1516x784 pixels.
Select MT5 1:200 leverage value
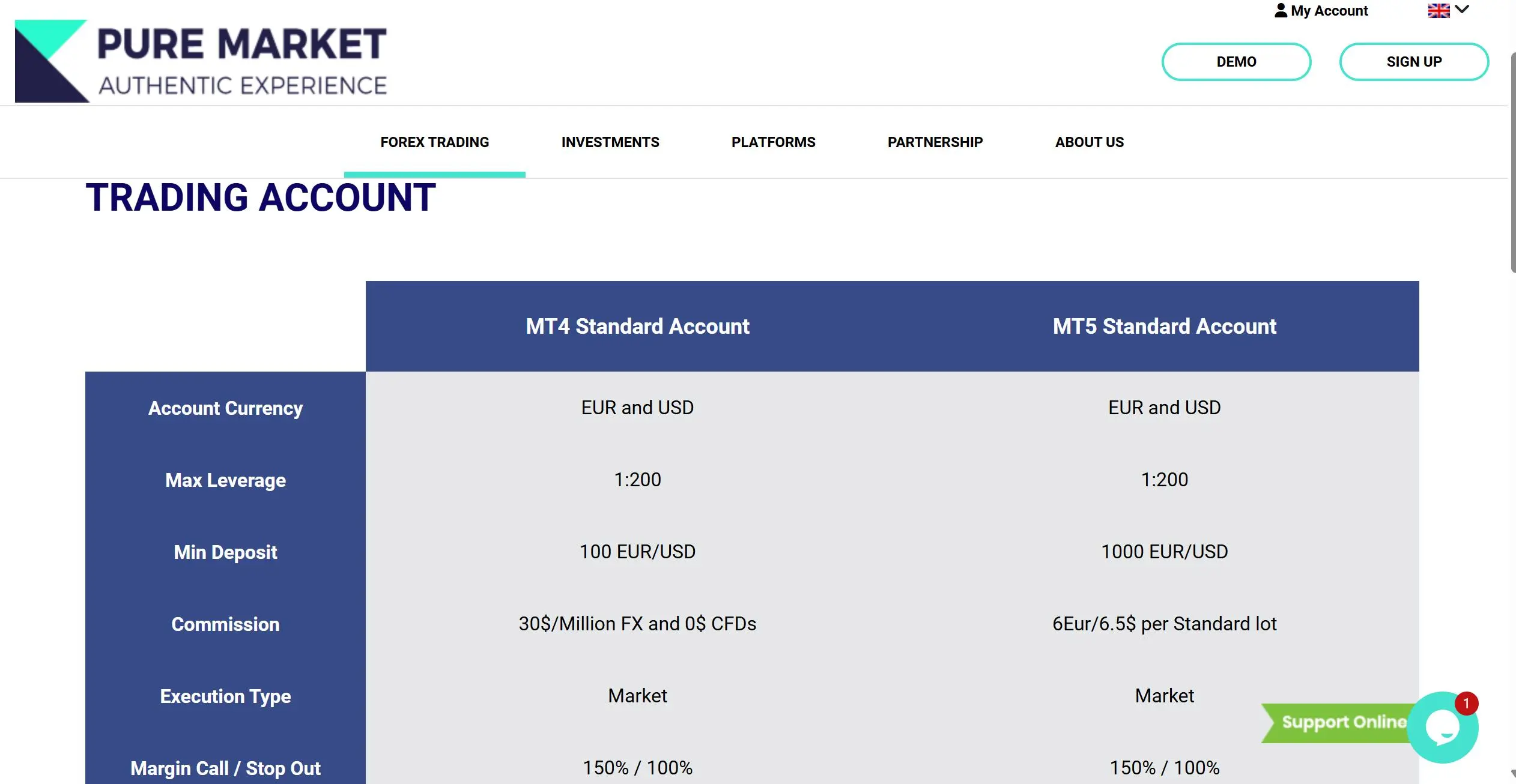(x=1164, y=480)
